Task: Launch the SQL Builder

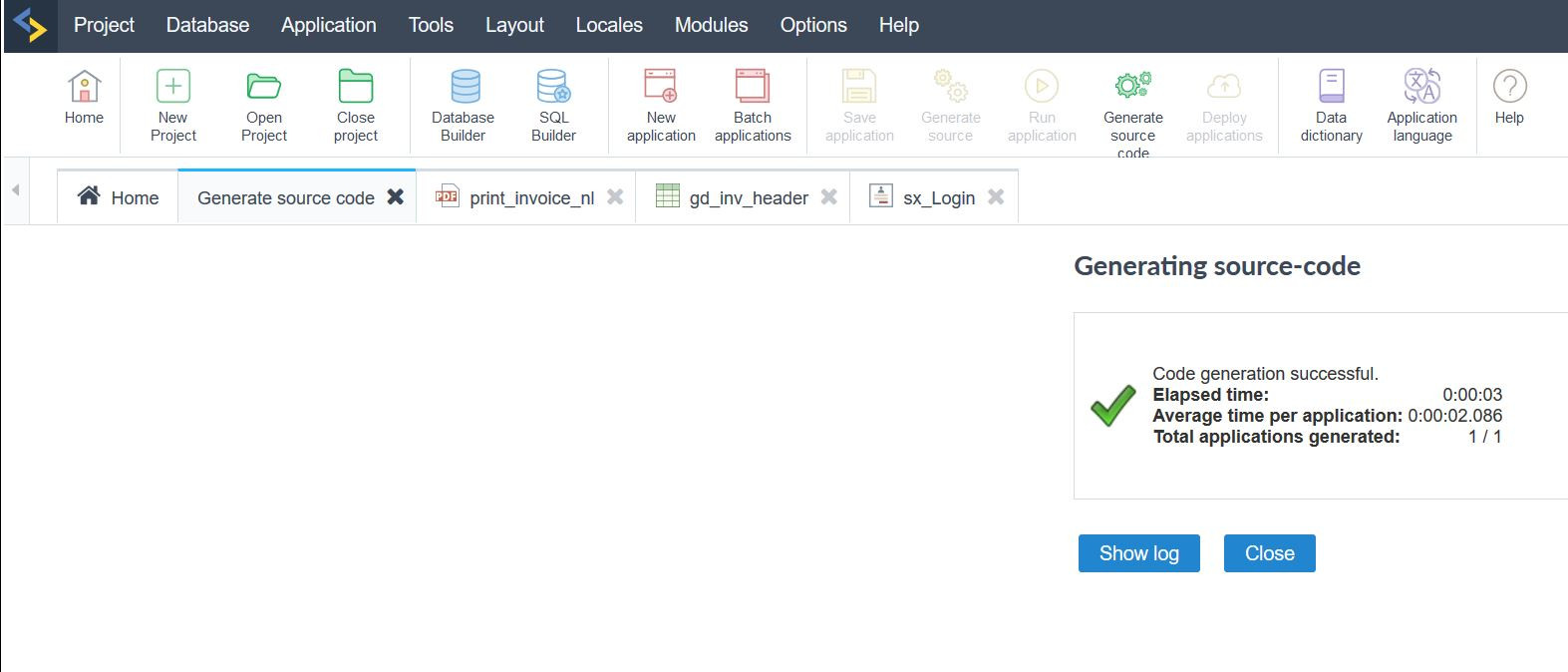Action: tap(553, 107)
